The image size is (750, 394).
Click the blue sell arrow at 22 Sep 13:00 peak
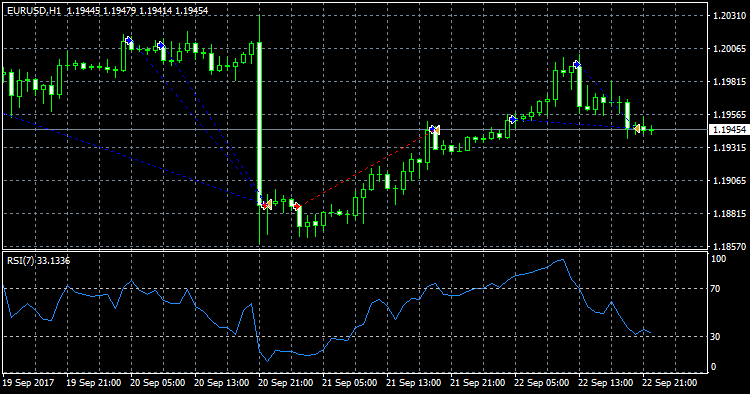[x=577, y=64]
